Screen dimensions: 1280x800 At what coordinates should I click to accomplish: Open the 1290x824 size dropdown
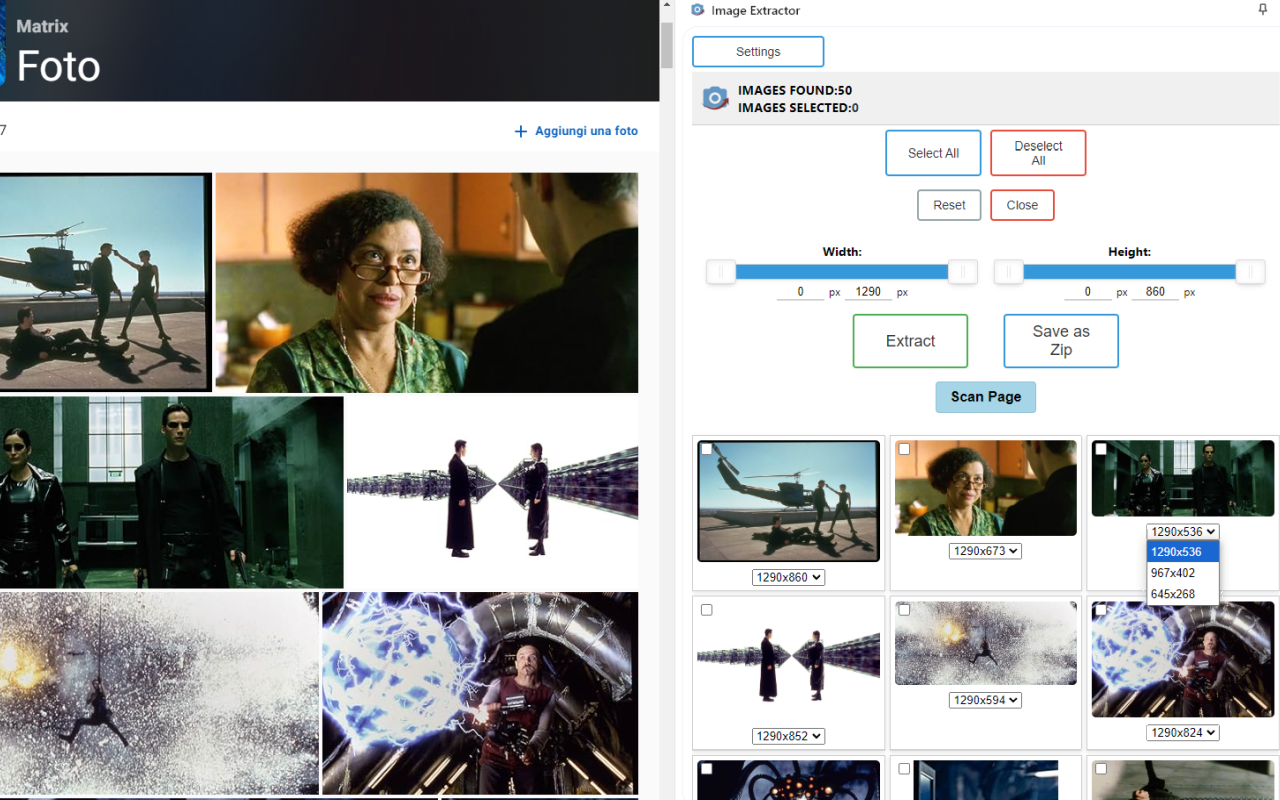click(1183, 733)
